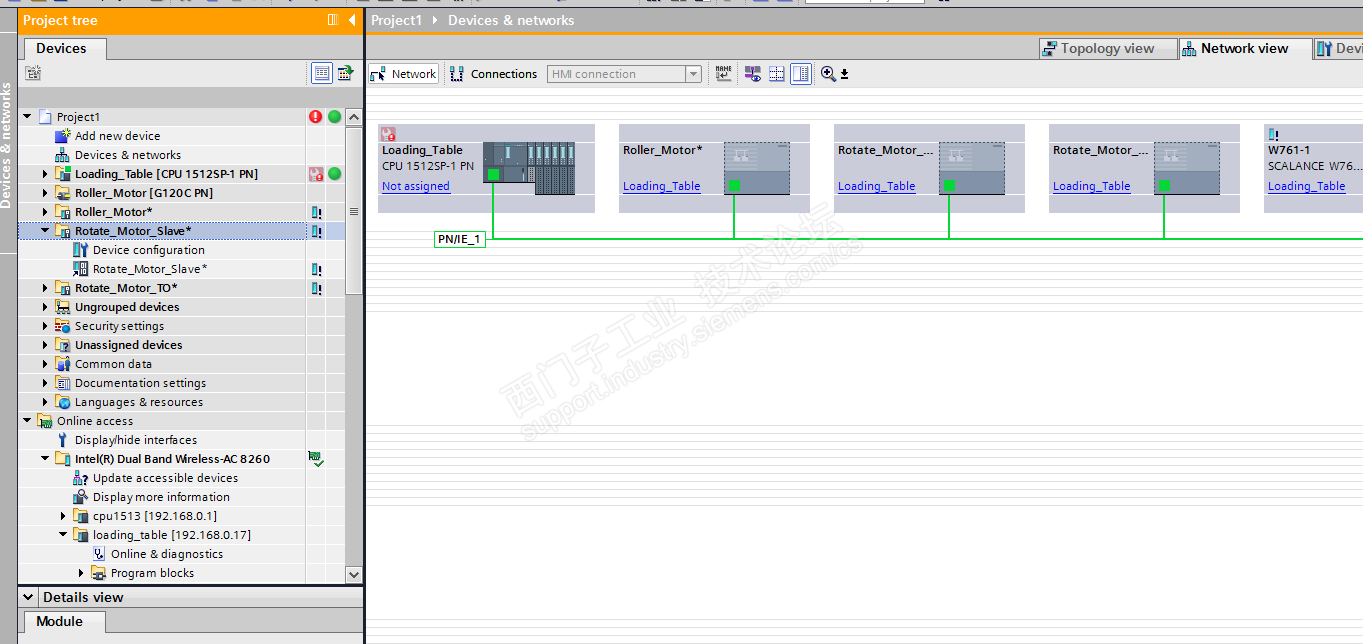Open the HMI connection type dropdown
1363x644 pixels.
[693, 74]
